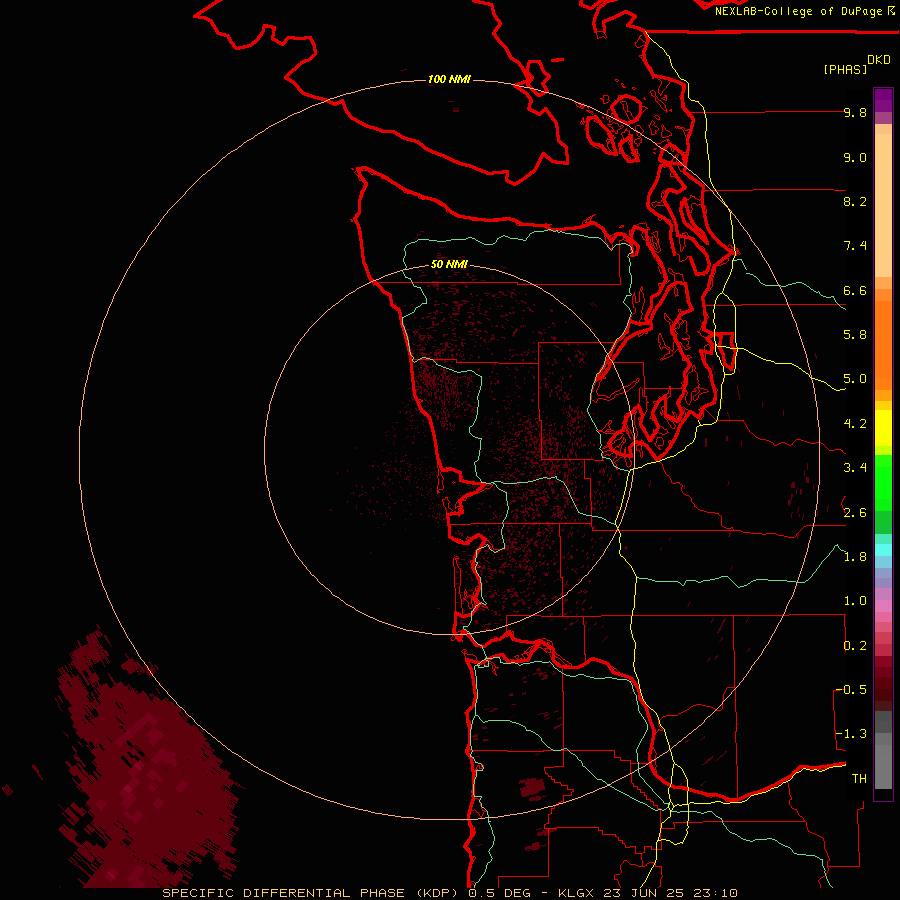Click the 23 JUN 25 date text
This screenshot has height=900, width=900.
[646, 893]
